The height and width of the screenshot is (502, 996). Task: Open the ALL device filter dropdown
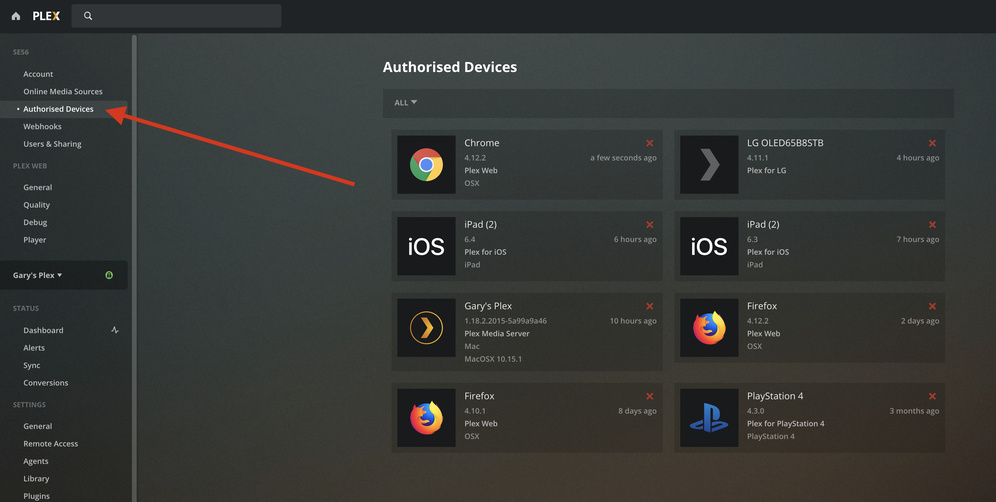[405, 102]
